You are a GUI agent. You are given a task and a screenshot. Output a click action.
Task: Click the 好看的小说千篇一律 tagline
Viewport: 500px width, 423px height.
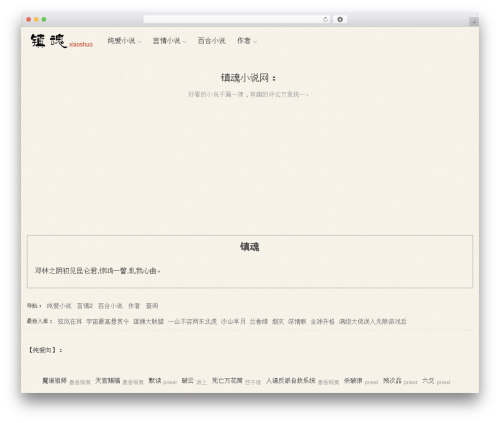point(248,95)
